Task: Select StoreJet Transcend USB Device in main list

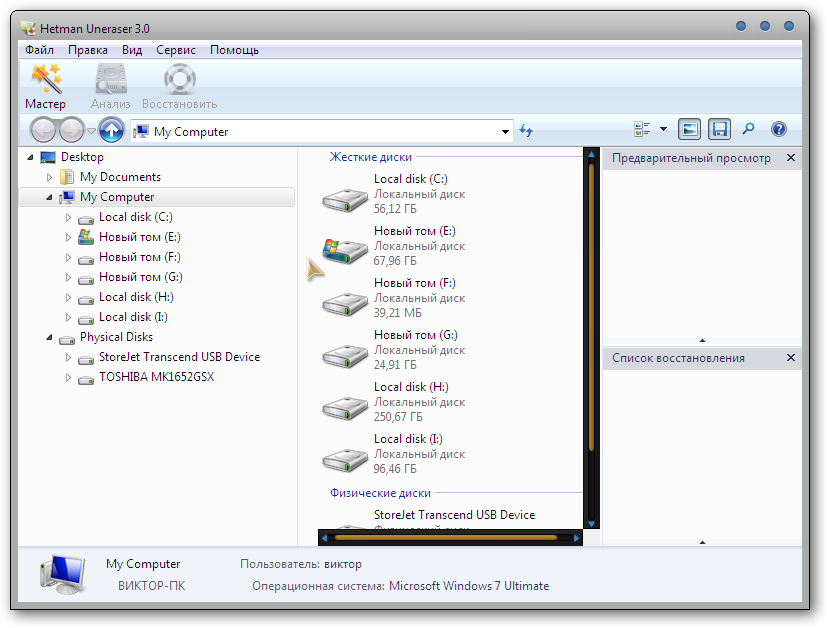Action: pos(454,515)
